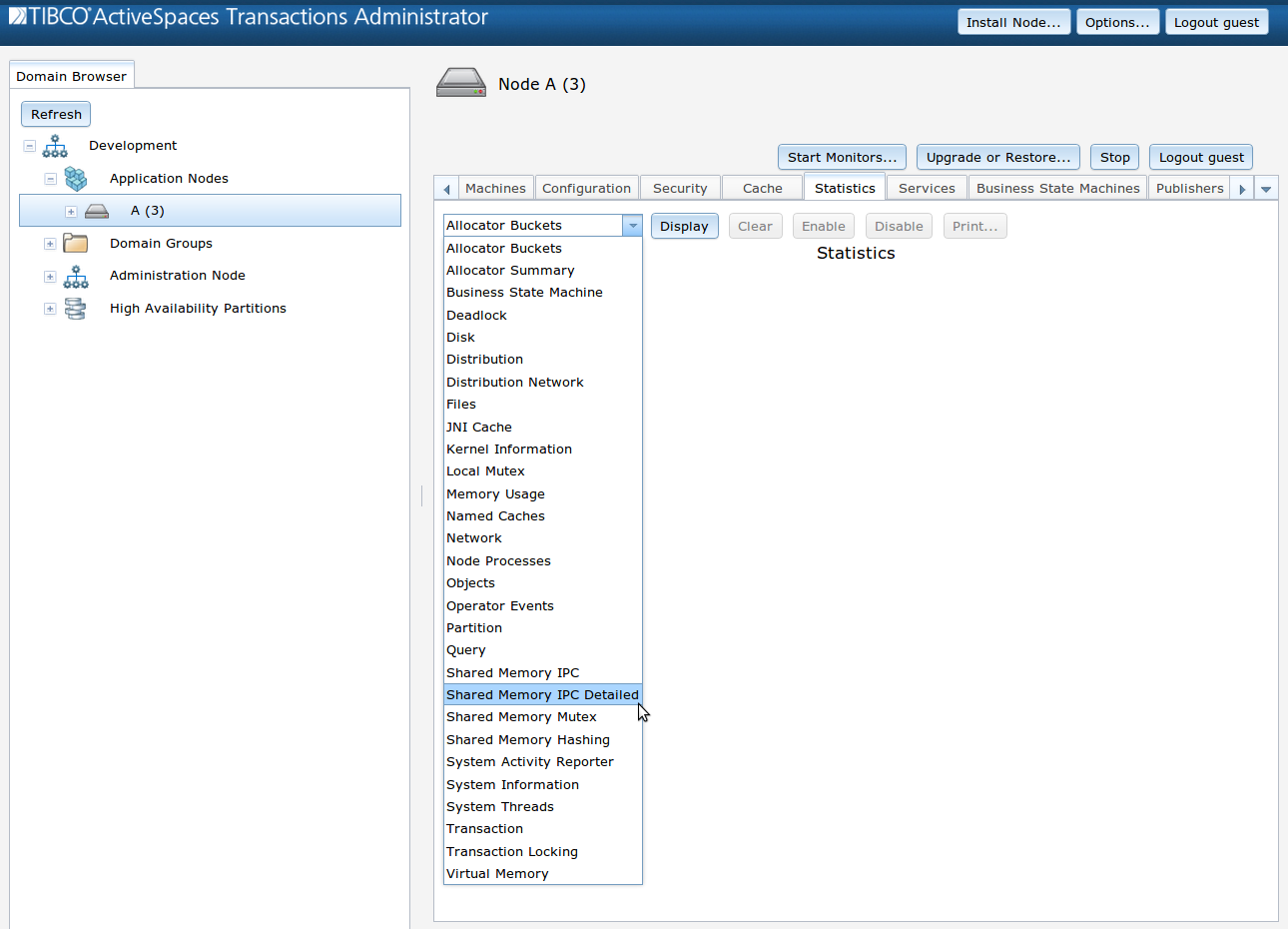
Task: Switch to the Cache tab
Action: tap(762, 187)
